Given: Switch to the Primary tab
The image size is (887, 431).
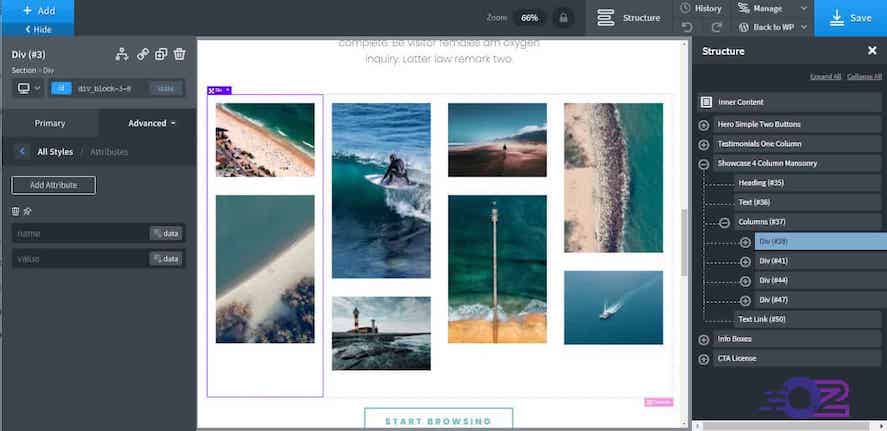Looking at the screenshot, I should [x=50, y=123].
